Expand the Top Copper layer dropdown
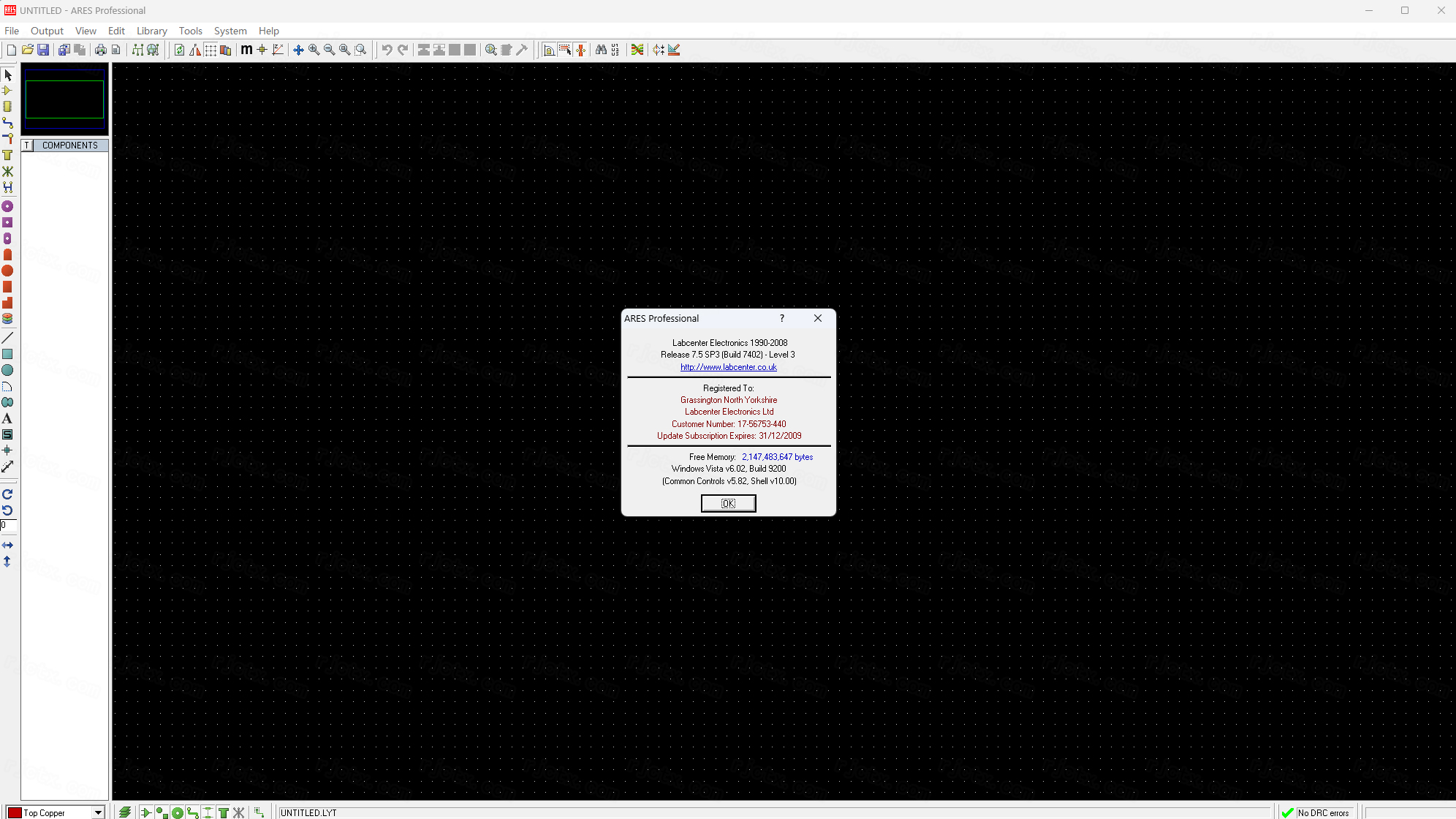Screen dimensions: 1456x819 coord(99,812)
